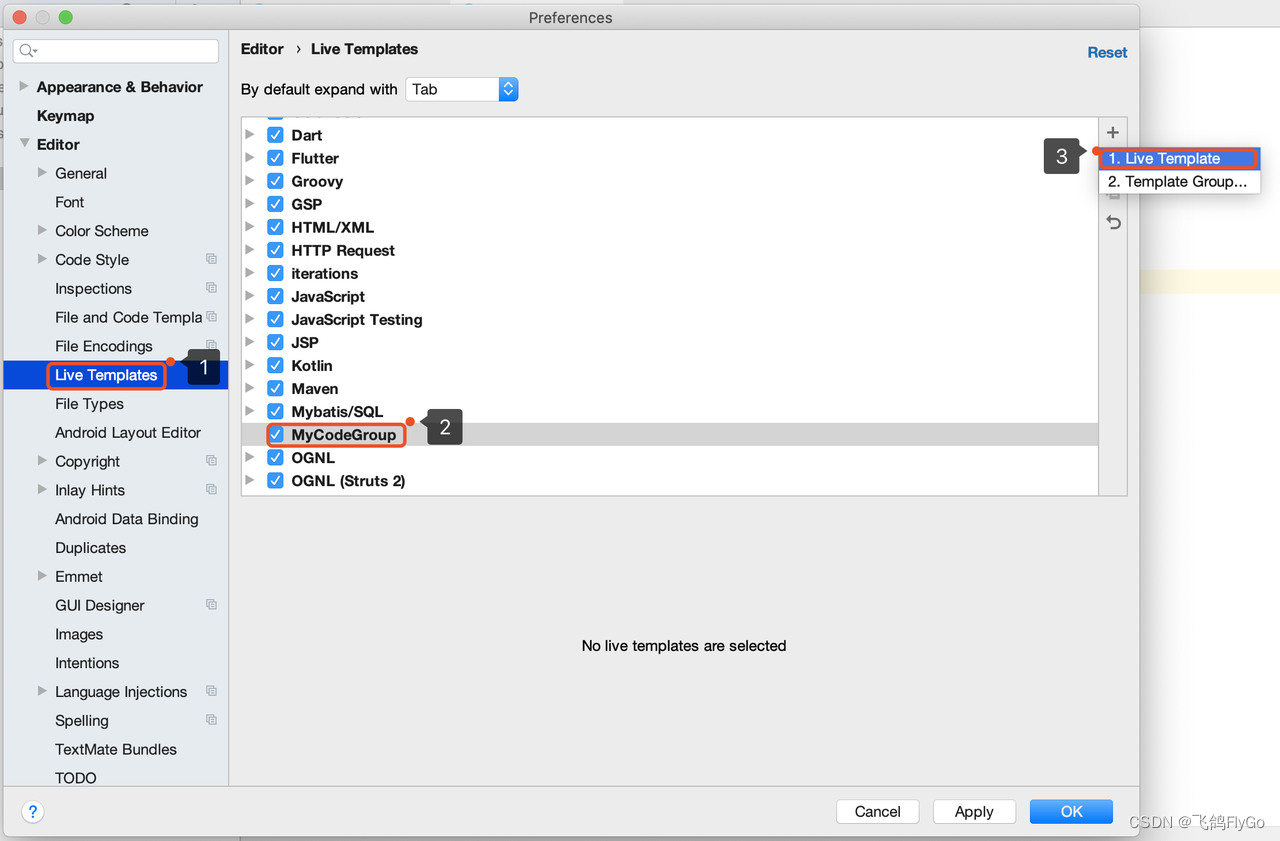Select Live Templates in the sidebar

tap(106, 375)
